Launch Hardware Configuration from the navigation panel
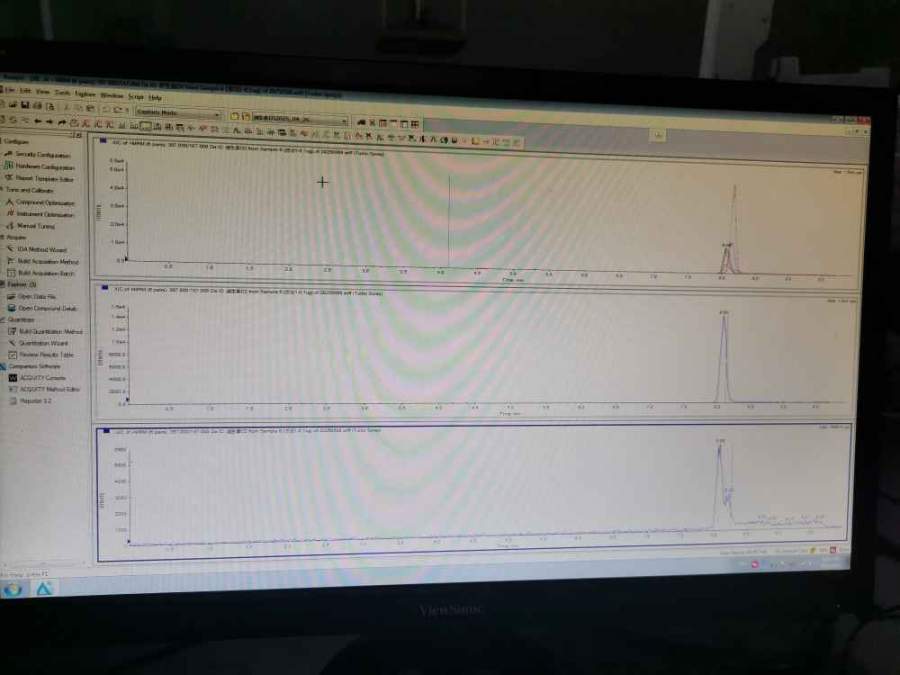This screenshot has height=675, width=900. [44, 167]
